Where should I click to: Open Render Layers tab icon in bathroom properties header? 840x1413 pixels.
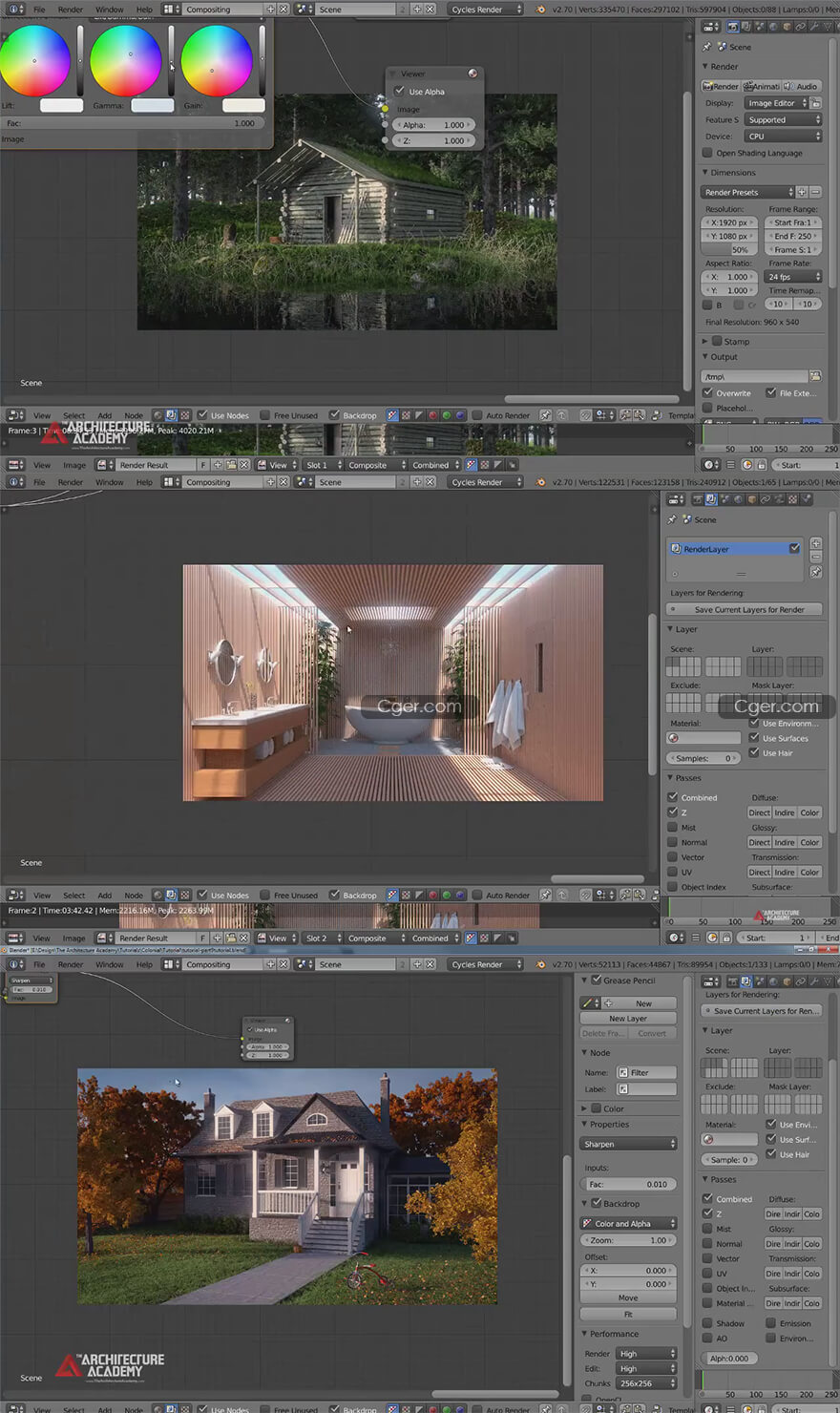[710, 499]
